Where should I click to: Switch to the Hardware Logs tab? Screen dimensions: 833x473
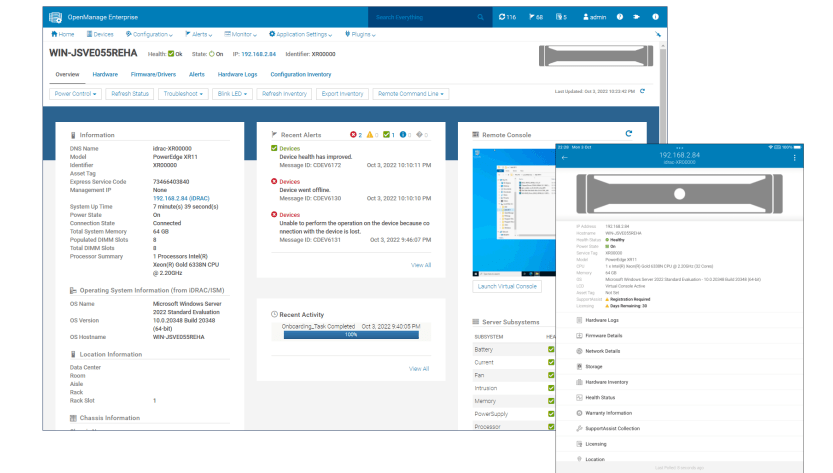(x=237, y=74)
